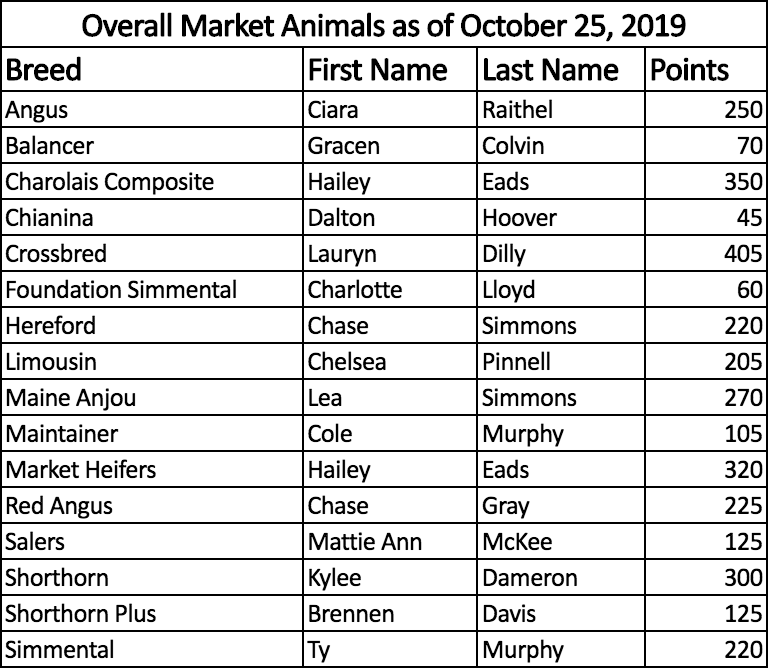Select the last name Dameron

(x=530, y=578)
